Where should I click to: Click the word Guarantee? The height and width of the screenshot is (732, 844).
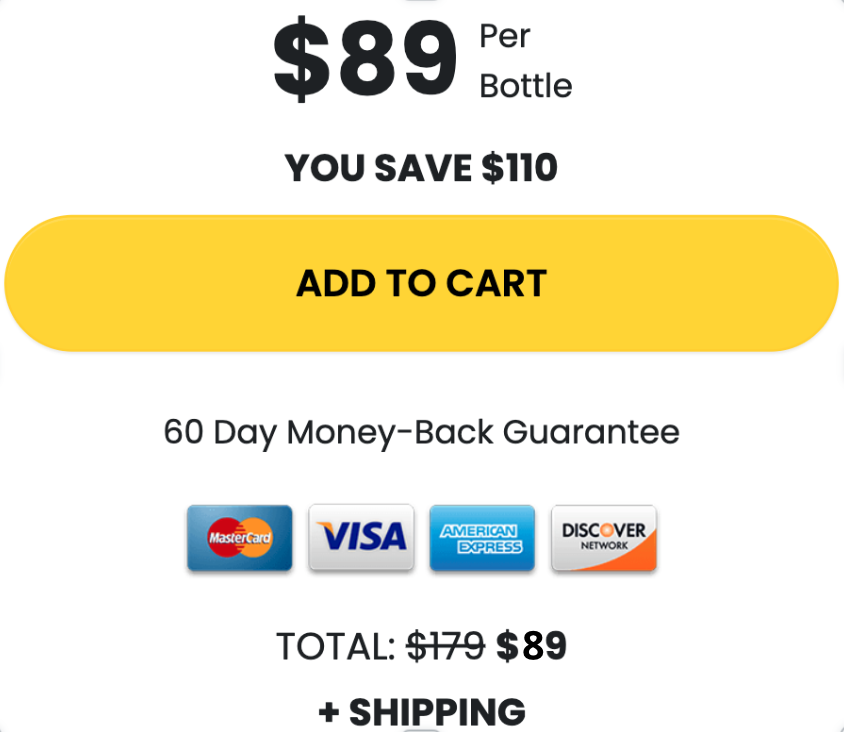click(591, 432)
